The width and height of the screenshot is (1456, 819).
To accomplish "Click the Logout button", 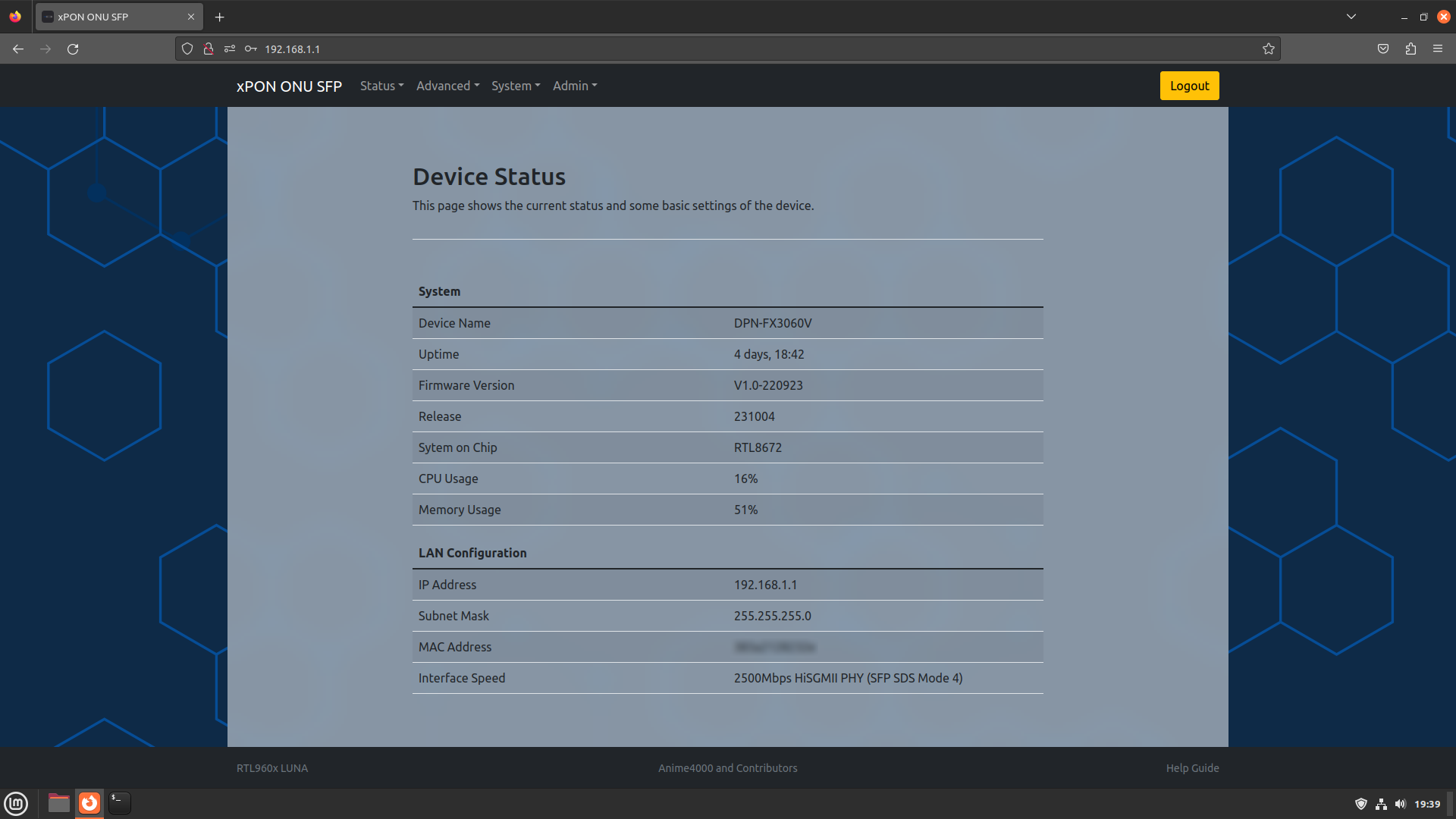I will click(x=1189, y=85).
